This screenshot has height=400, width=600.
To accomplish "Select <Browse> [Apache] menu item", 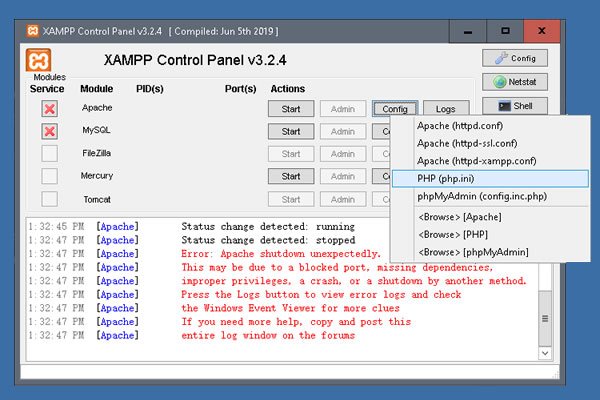I will coord(490,217).
